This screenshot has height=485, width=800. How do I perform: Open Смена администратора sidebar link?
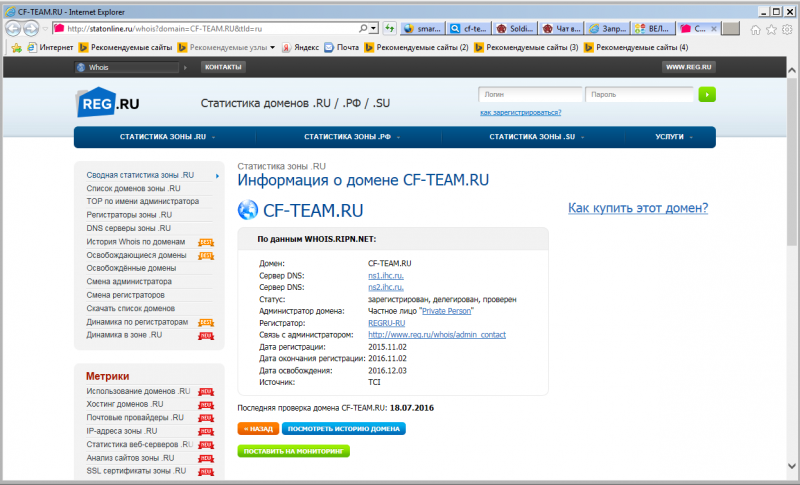tap(129, 282)
